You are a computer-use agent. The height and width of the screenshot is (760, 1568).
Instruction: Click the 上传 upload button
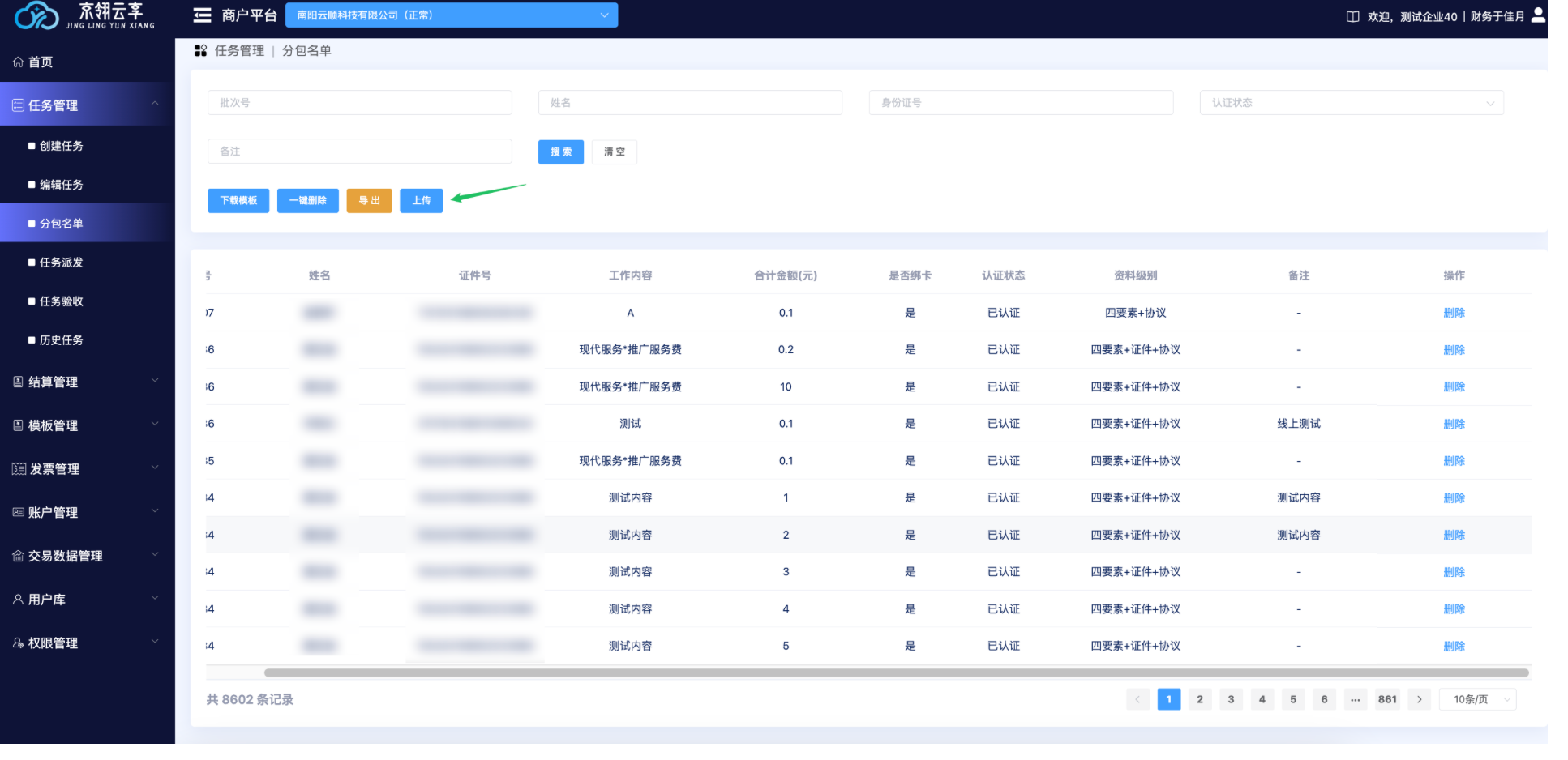tap(422, 201)
